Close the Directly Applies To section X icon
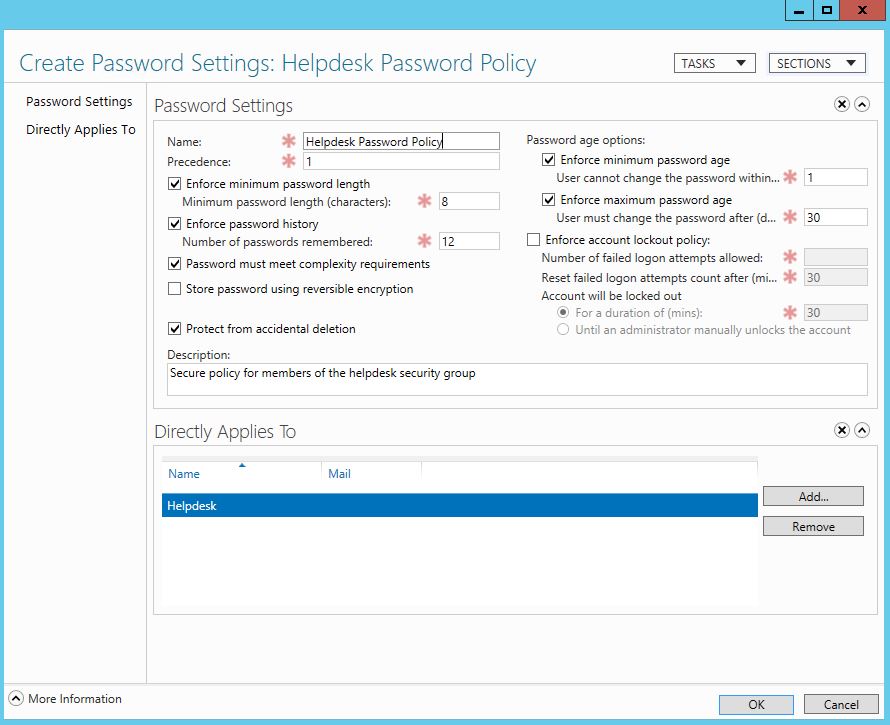Screen dimensions: 890x725 coord(841,430)
